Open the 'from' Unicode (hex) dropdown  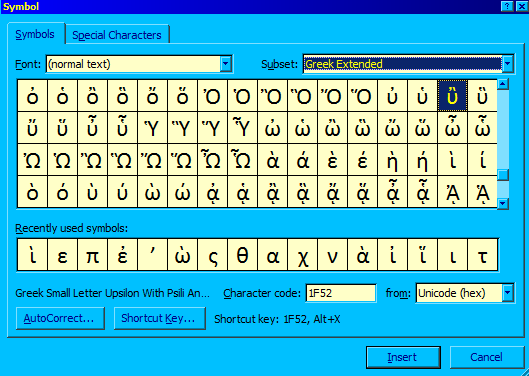pos(508,293)
